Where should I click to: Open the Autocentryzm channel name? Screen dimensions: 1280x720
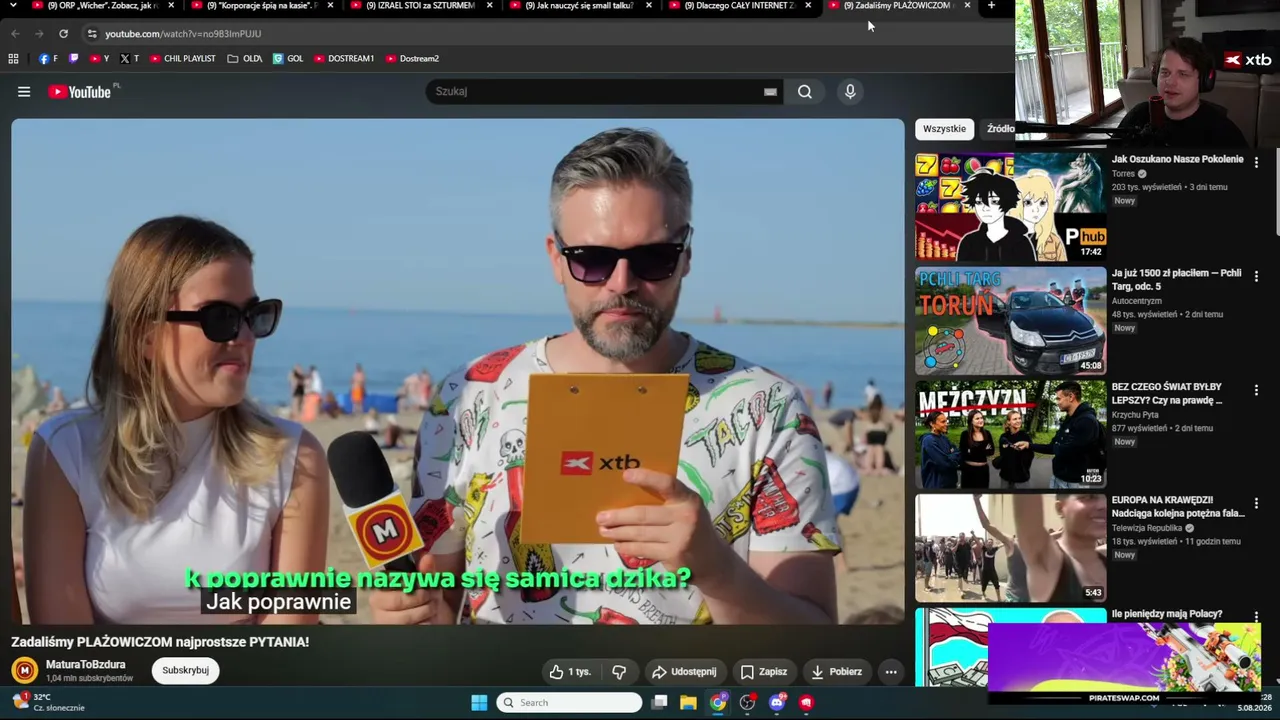pos(1137,301)
